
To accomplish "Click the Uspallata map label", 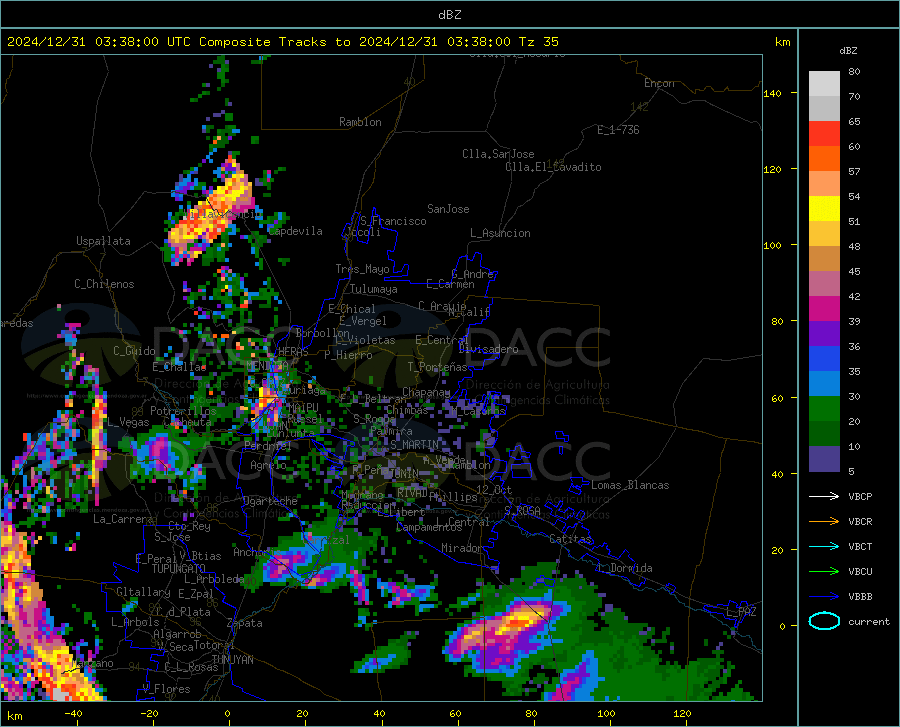I will click(103, 241).
